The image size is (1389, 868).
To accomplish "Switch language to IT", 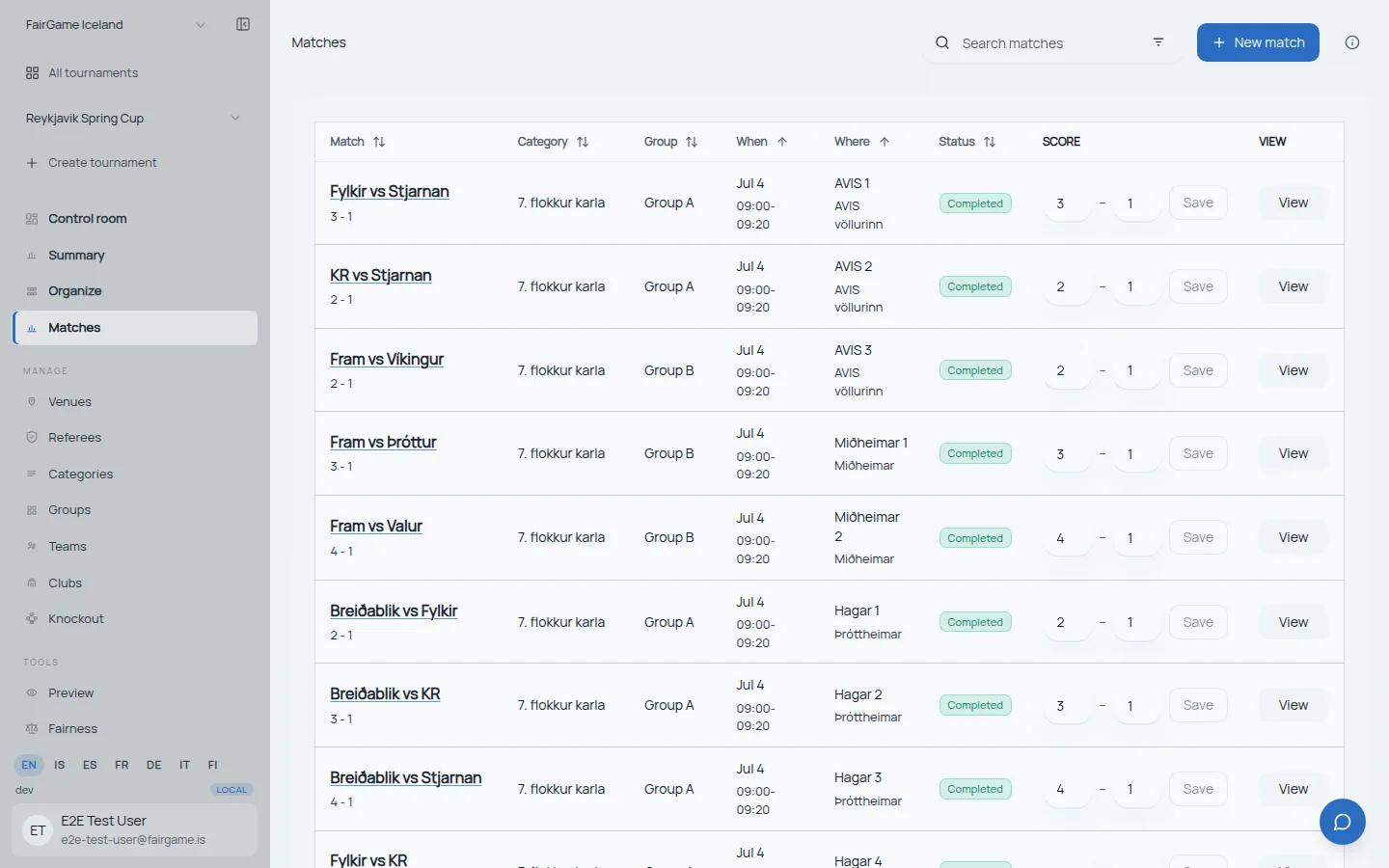I will [184, 765].
